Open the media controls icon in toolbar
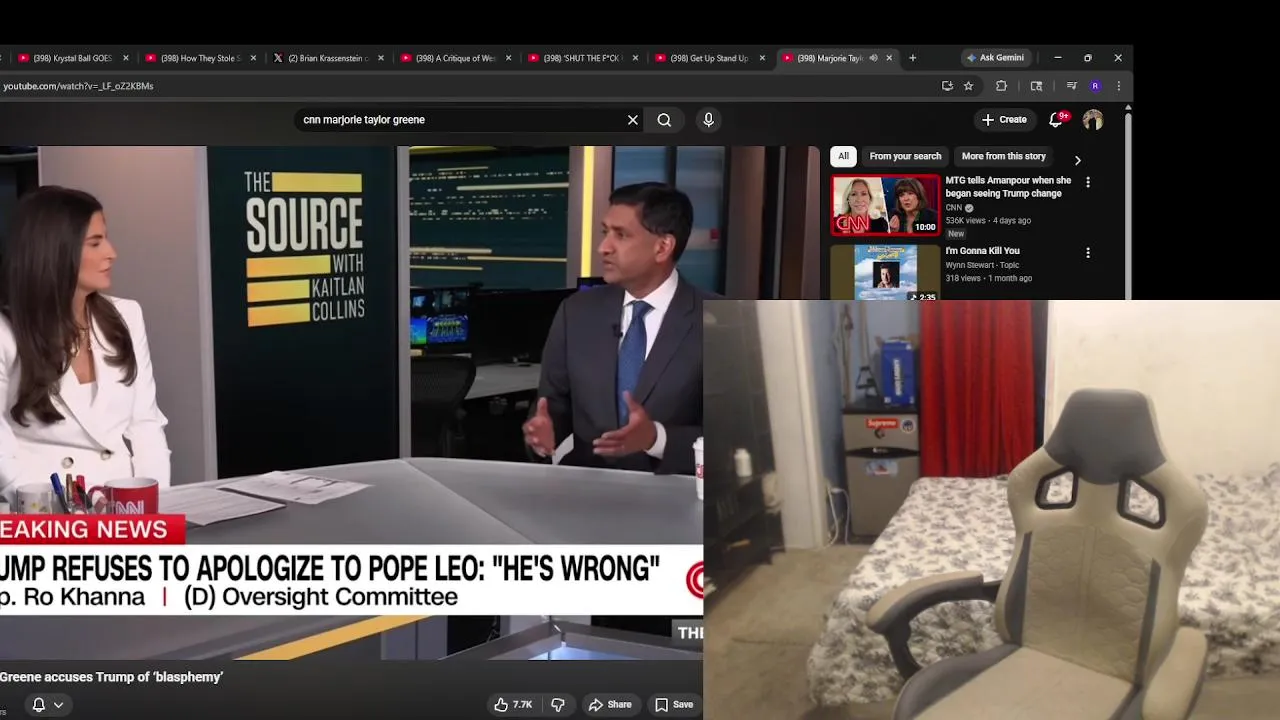Viewport: 1280px width, 720px height. [x=1071, y=86]
